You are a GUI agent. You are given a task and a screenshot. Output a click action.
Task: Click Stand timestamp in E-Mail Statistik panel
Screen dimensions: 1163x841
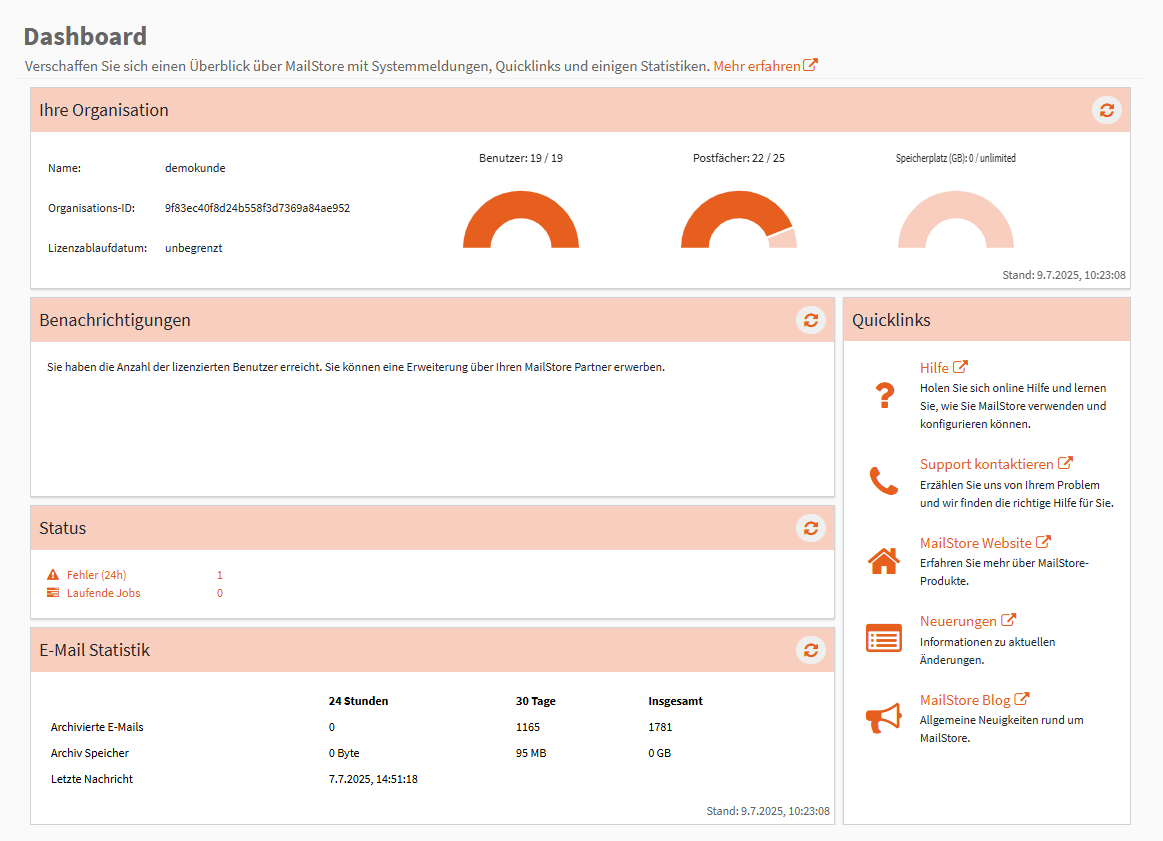[x=768, y=811]
